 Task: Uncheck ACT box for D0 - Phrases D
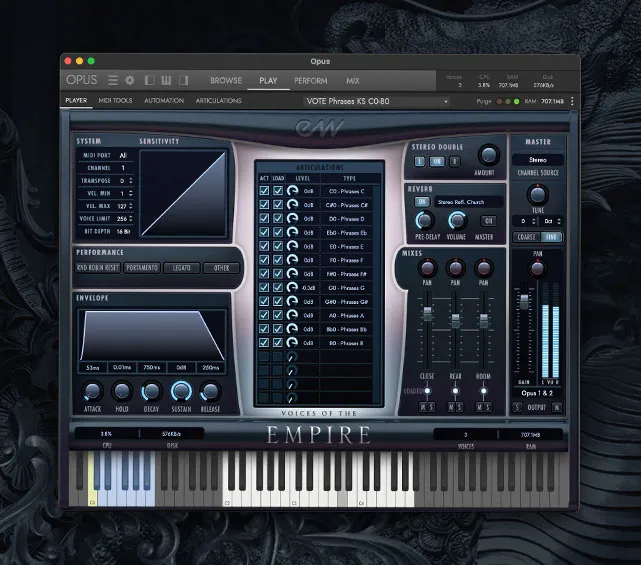(264, 218)
